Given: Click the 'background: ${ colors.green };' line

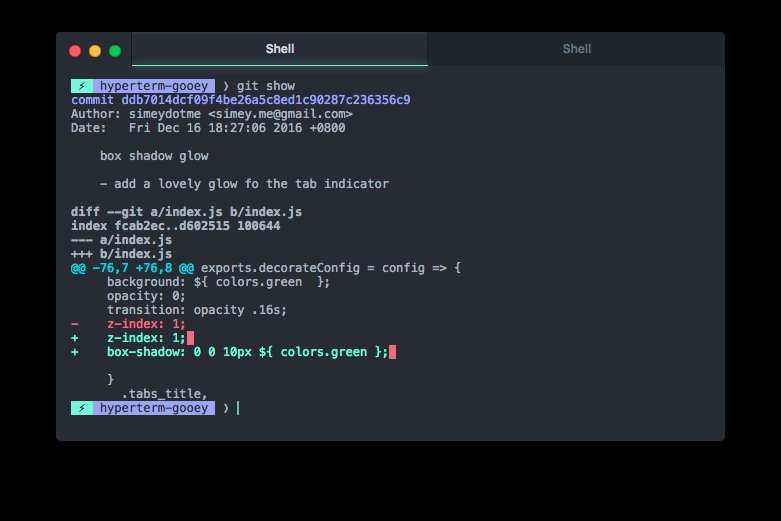Looking at the screenshot, I should (218, 282).
